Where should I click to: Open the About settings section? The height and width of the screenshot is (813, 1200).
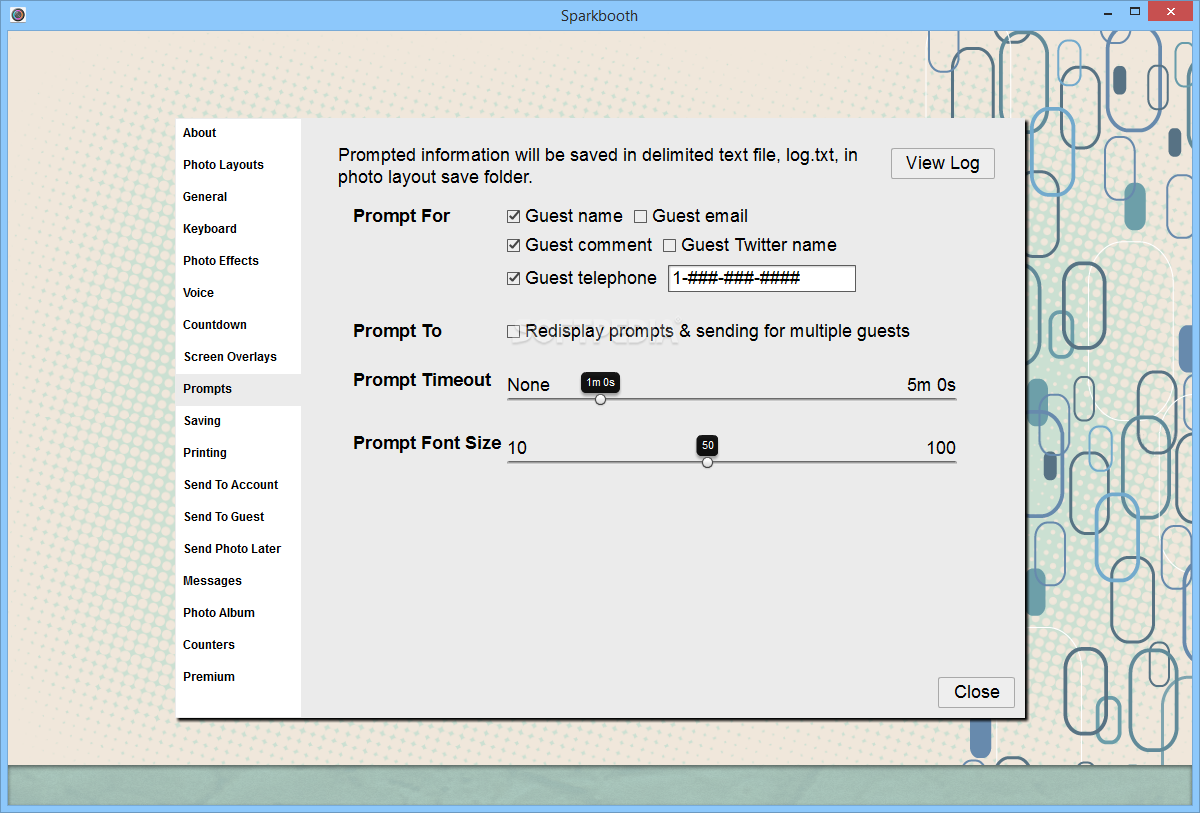coord(238,133)
